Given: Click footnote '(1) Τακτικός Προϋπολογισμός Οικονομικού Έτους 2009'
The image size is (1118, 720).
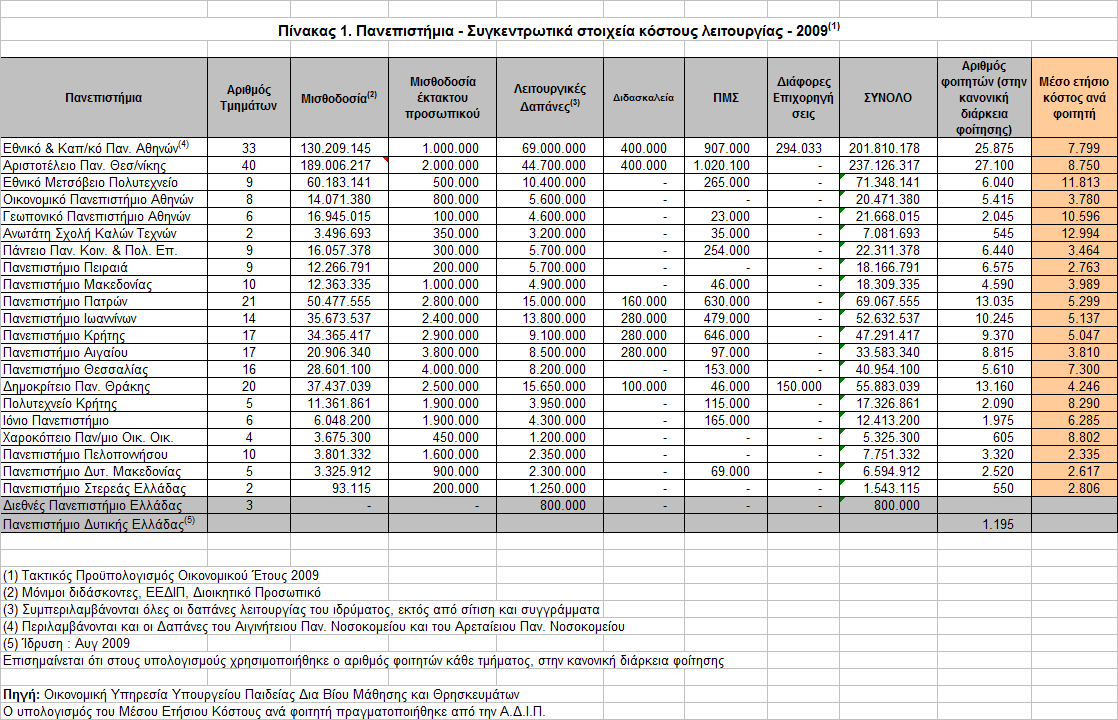Looking at the screenshot, I should [x=161, y=576].
